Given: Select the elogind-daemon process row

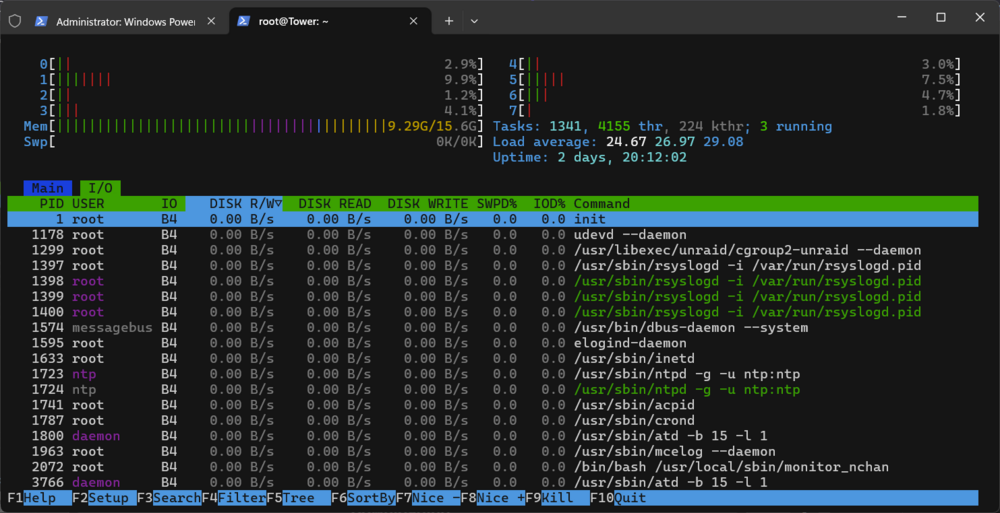Looking at the screenshot, I should coord(493,343).
